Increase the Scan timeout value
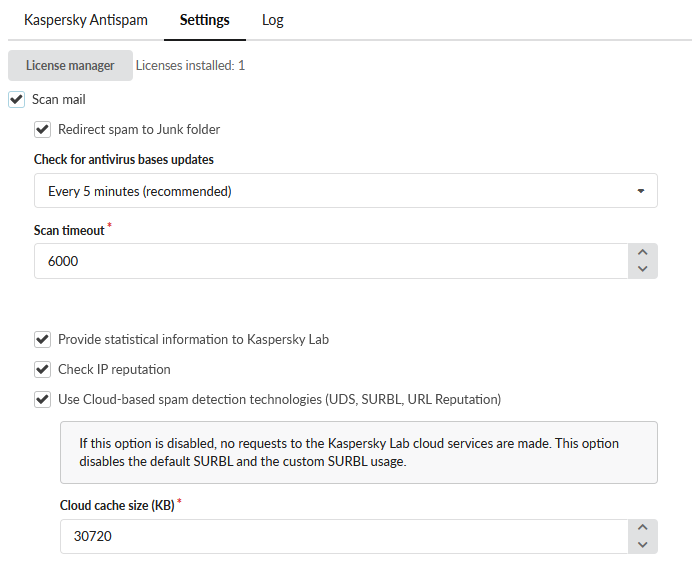Image resolution: width=692 pixels, height=578 pixels. click(x=642, y=253)
